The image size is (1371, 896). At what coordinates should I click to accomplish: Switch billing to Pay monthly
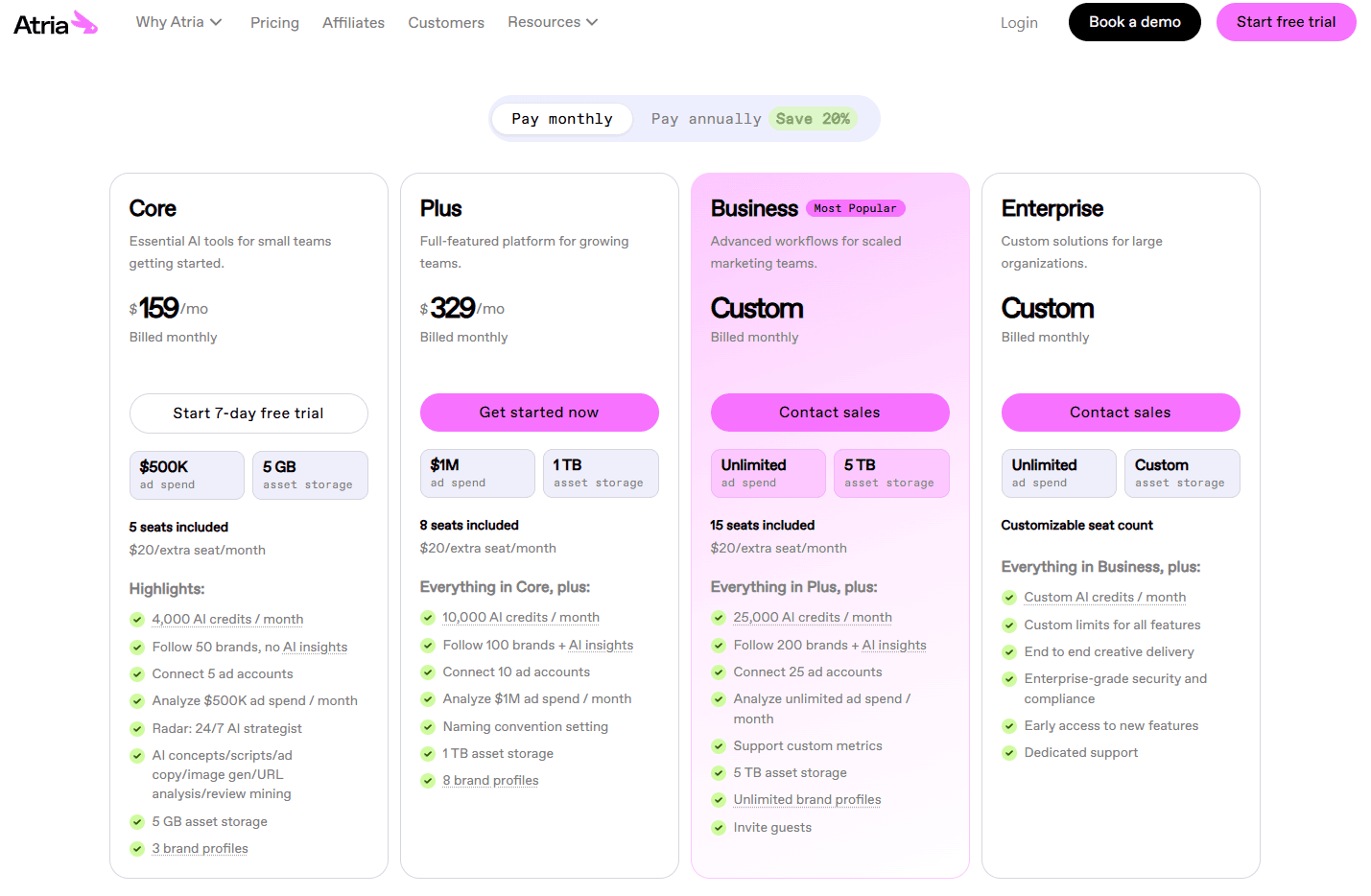[561, 119]
